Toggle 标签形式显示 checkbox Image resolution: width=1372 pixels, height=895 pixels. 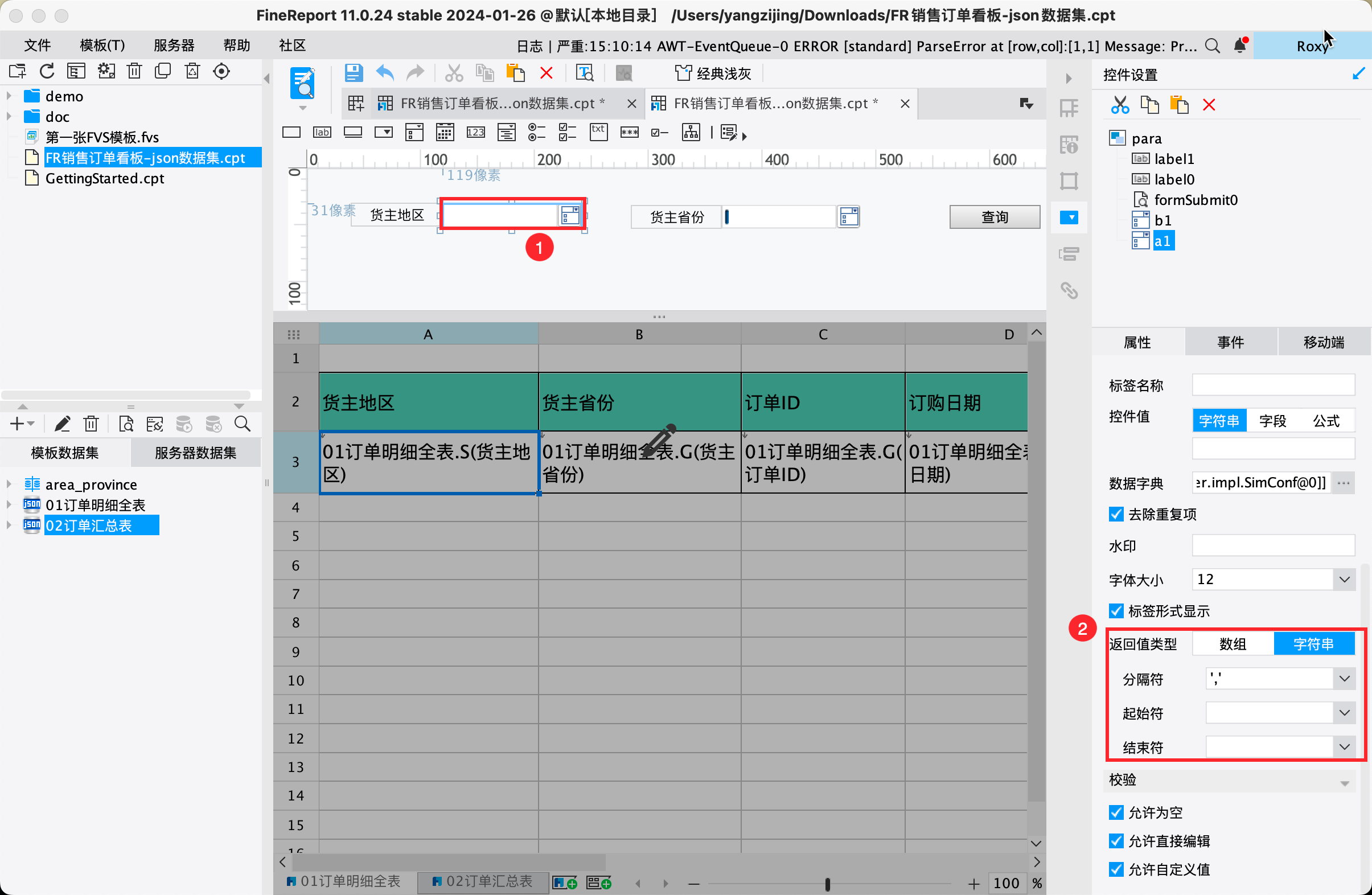(x=1116, y=611)
